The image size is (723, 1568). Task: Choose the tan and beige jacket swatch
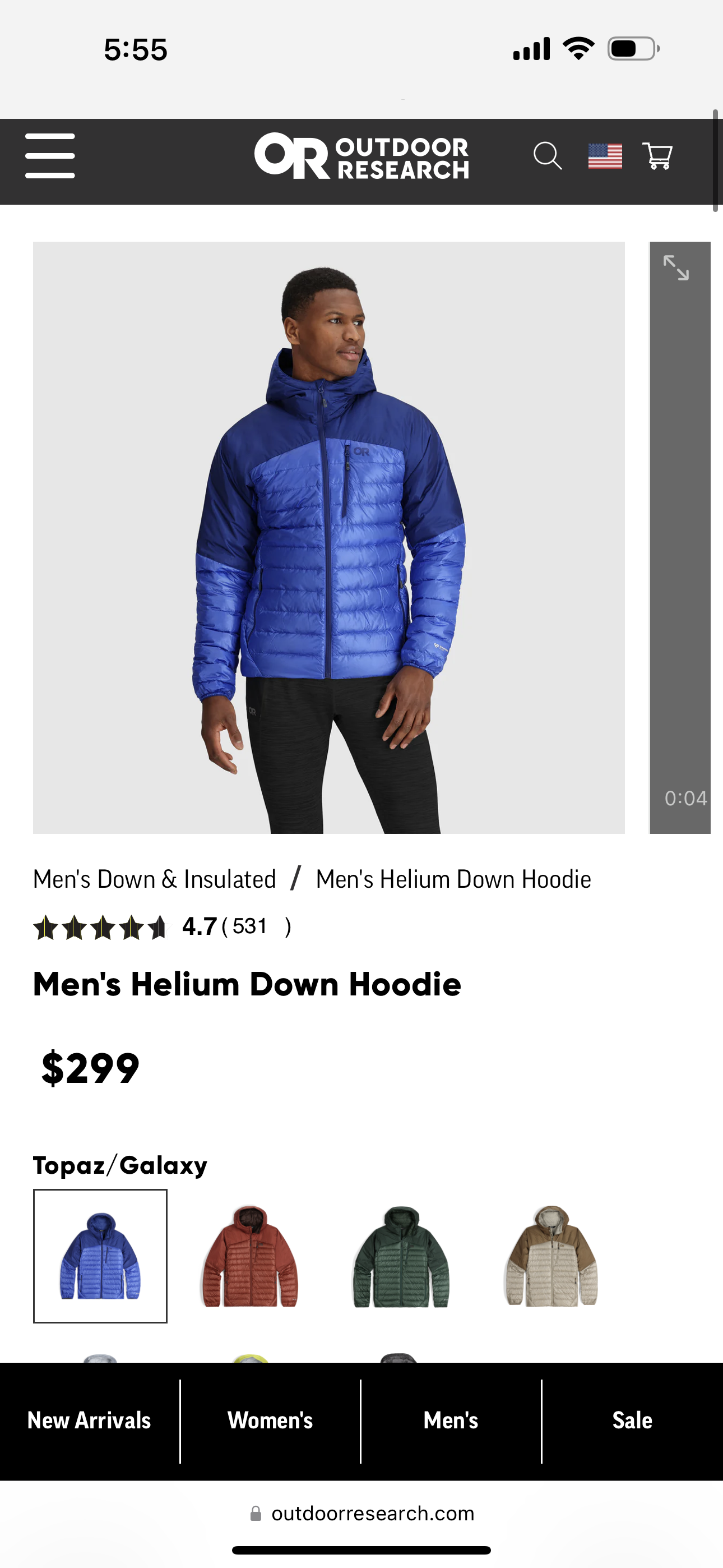point(551,1256)
